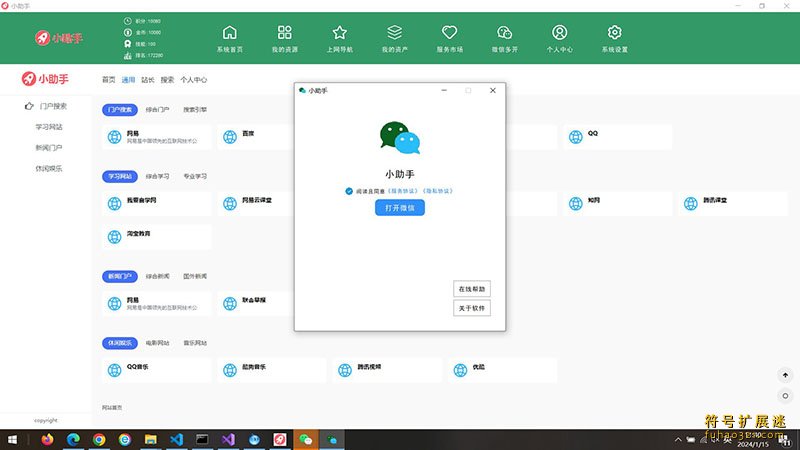Open 我的资源 grid icon
Viewport: 800px width, 450px height.
285,33
